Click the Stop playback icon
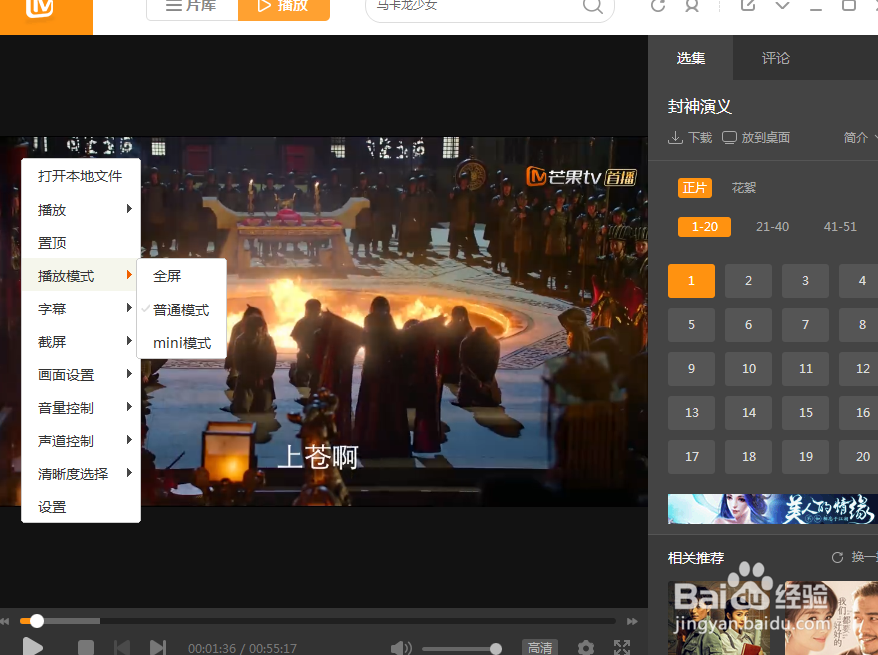This screenshot has height=655, width=878. [x=86, y=647]
